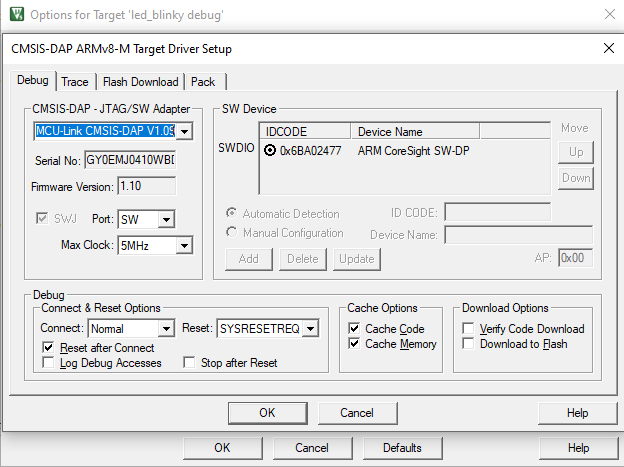
Task: Open the MCU-Link CMSIS-DAP adapter dropdown
Action: tap(185, 131)
